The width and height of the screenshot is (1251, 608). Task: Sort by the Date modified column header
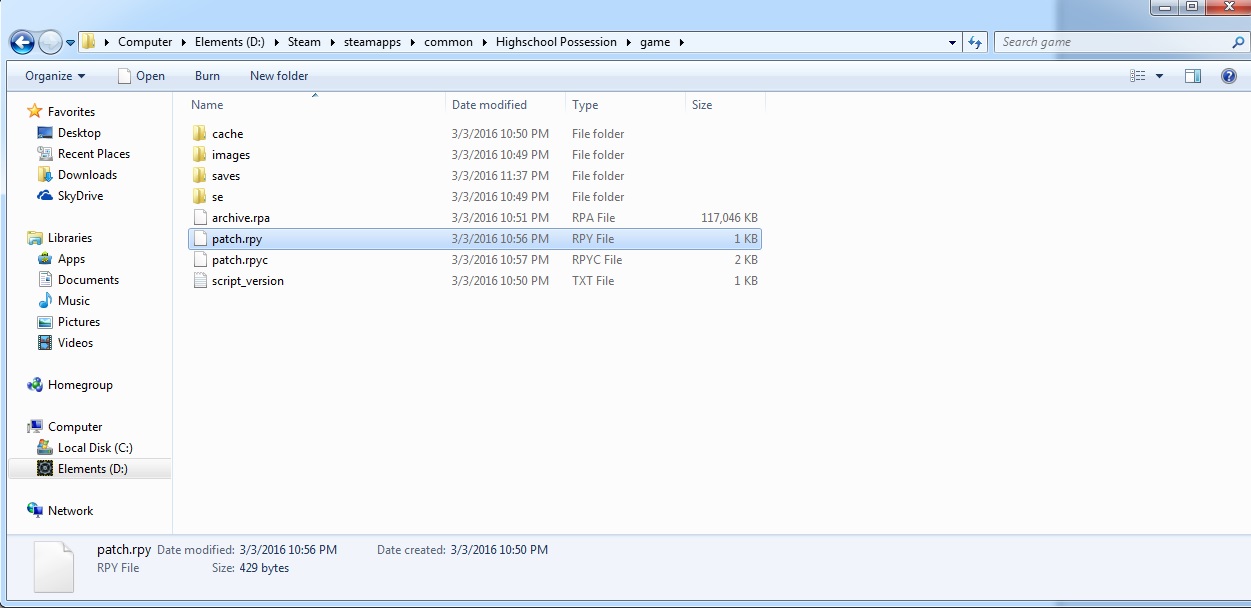tap(505, 104)
